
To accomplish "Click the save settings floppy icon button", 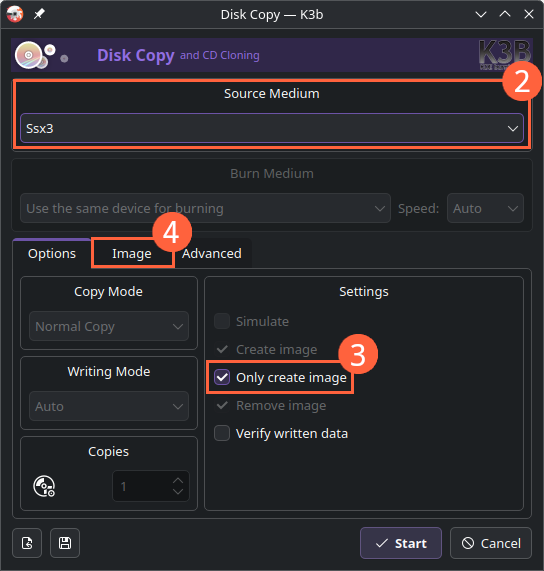I will (x=65, y=543).
